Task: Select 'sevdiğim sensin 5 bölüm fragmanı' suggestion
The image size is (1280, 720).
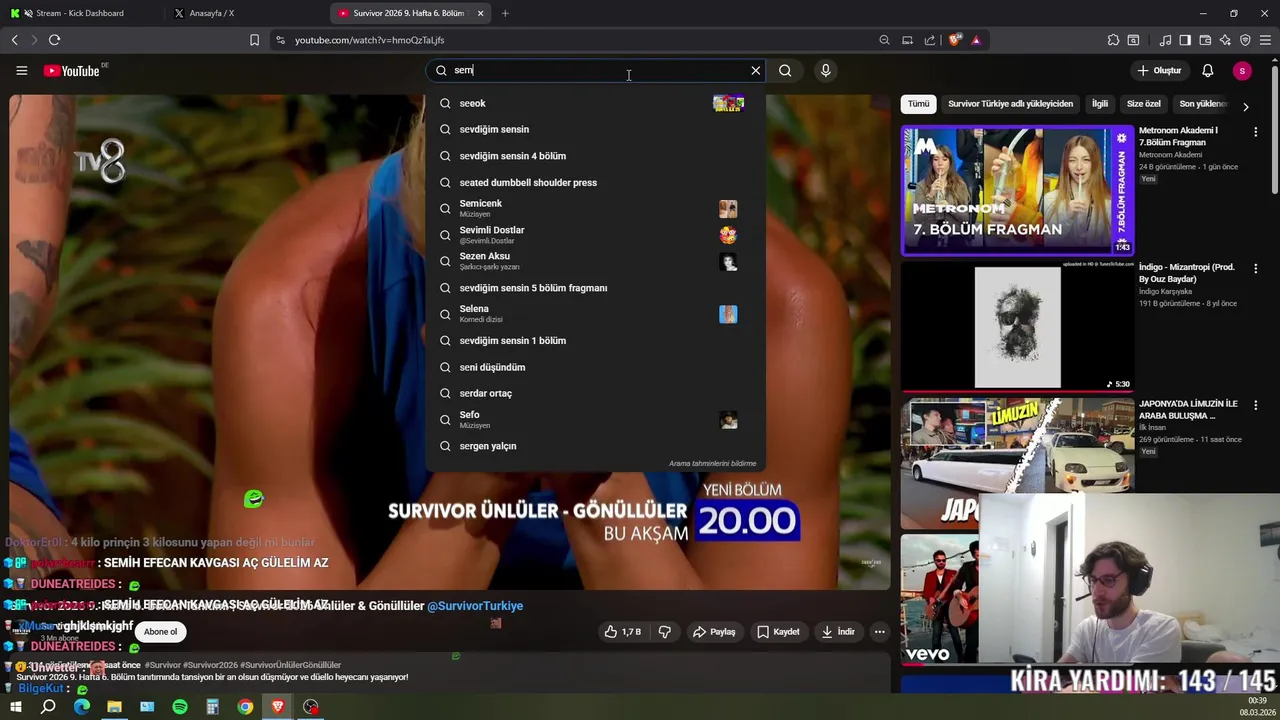Action: click(x=595, y=288)
